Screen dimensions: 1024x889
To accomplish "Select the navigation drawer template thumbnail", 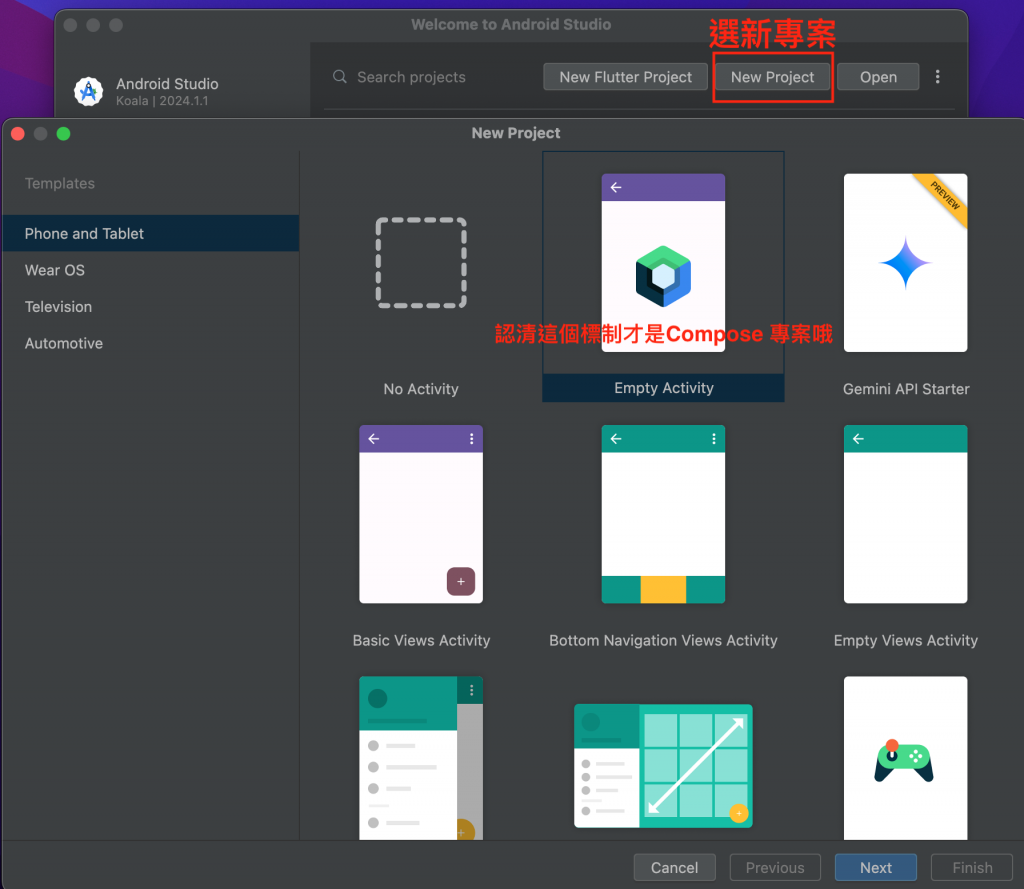I will click(x=421, y=758).
